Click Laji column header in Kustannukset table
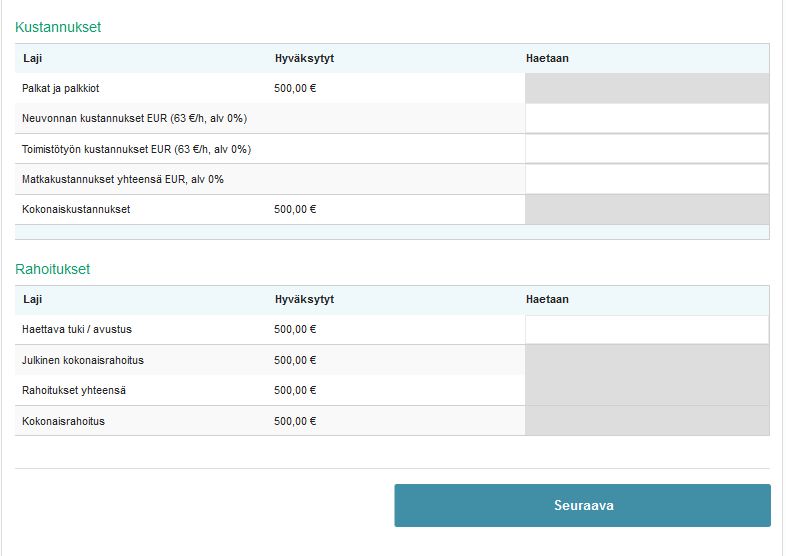The width and height of the screenshot is (786, 556). click(33, 58)
